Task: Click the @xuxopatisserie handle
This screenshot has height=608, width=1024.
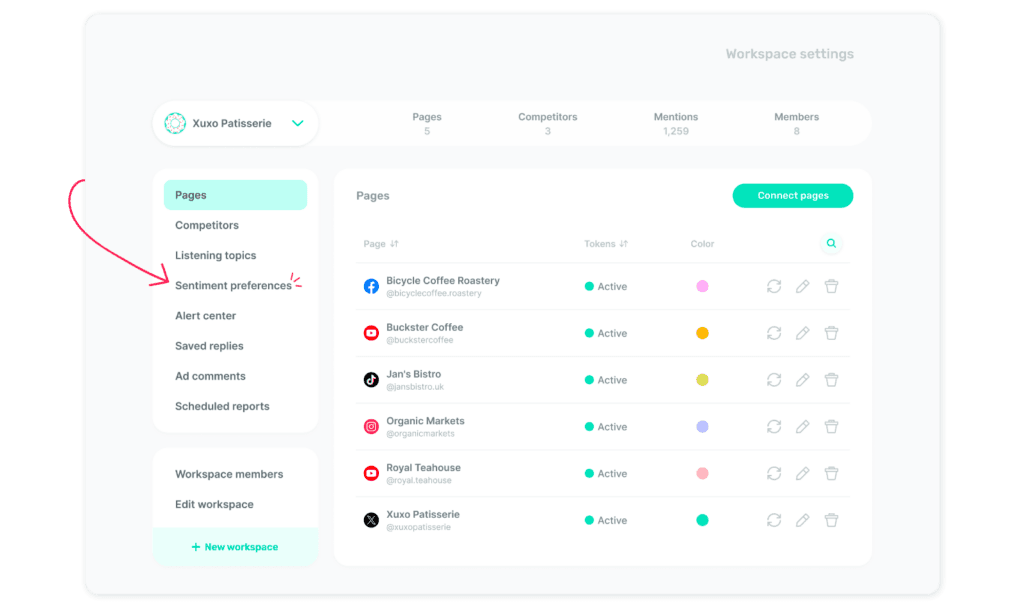Action: click(418, 527)
